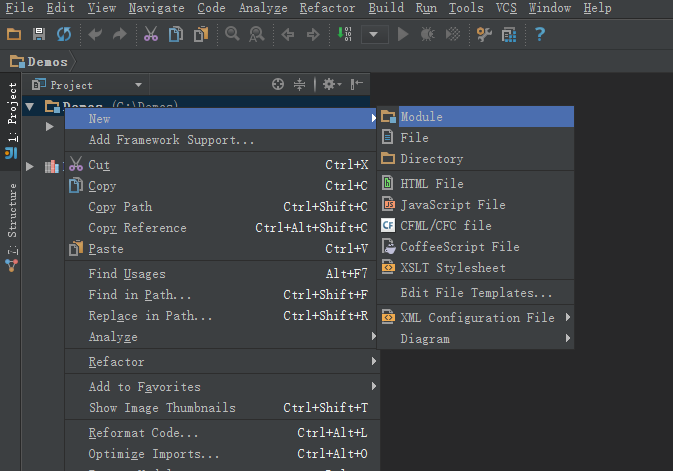Image resolution: width=673 pixels, height=471 pixels.
Task: Click the Make Project build icon
Action: (x=344, y=34)
